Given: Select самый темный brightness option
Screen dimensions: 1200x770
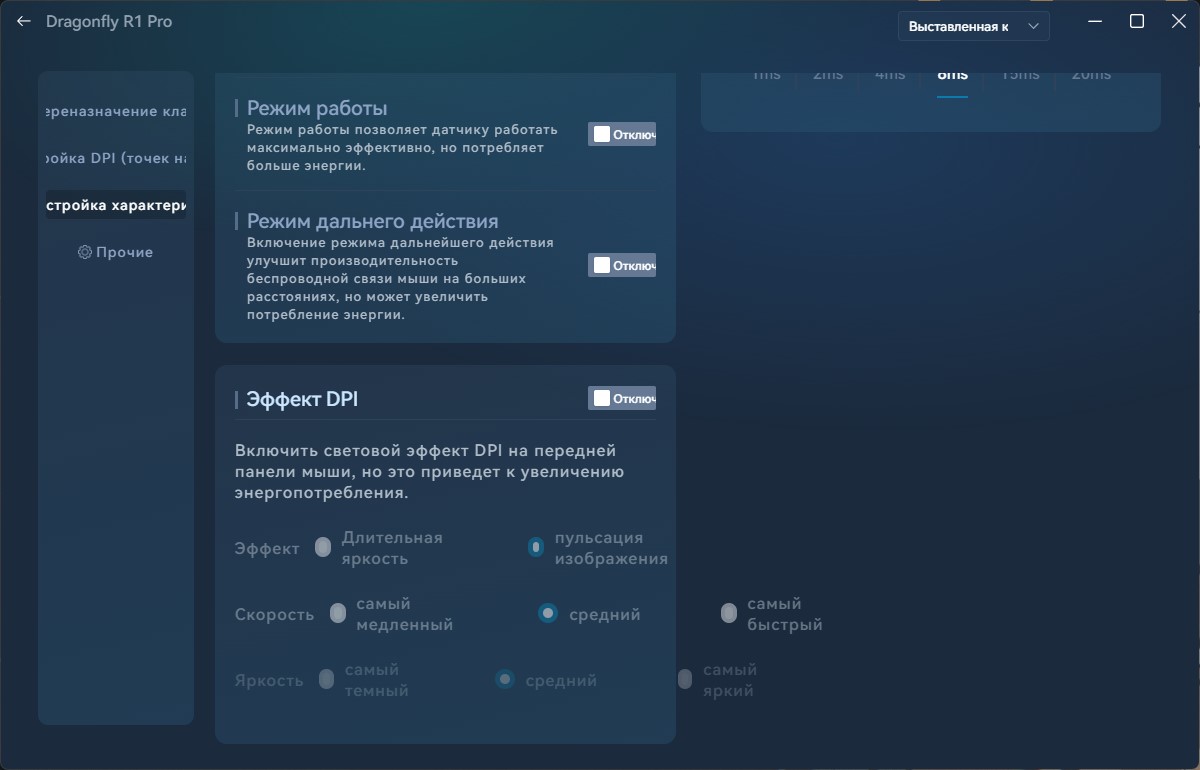Looking at the screenshot, I should [x=326, y=680].
